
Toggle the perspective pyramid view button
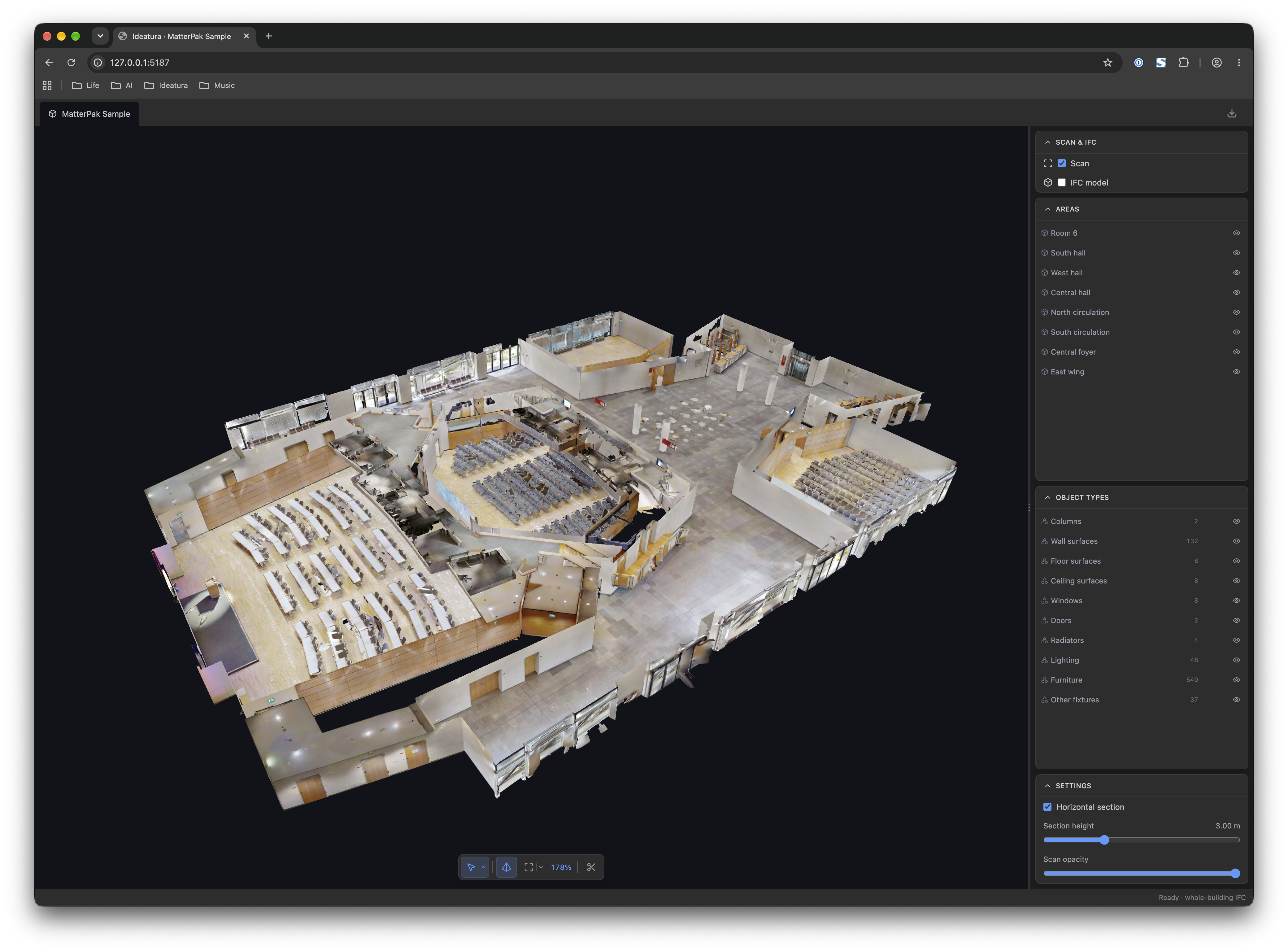506,867
